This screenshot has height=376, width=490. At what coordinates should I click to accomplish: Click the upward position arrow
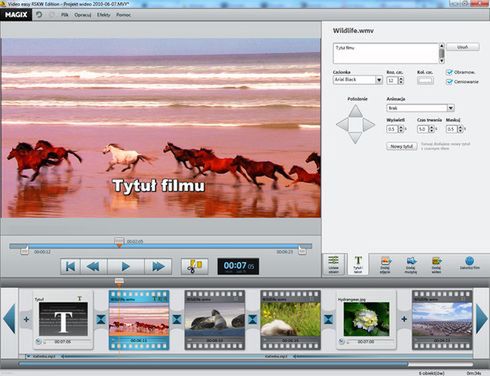click(x=355, y=111)
